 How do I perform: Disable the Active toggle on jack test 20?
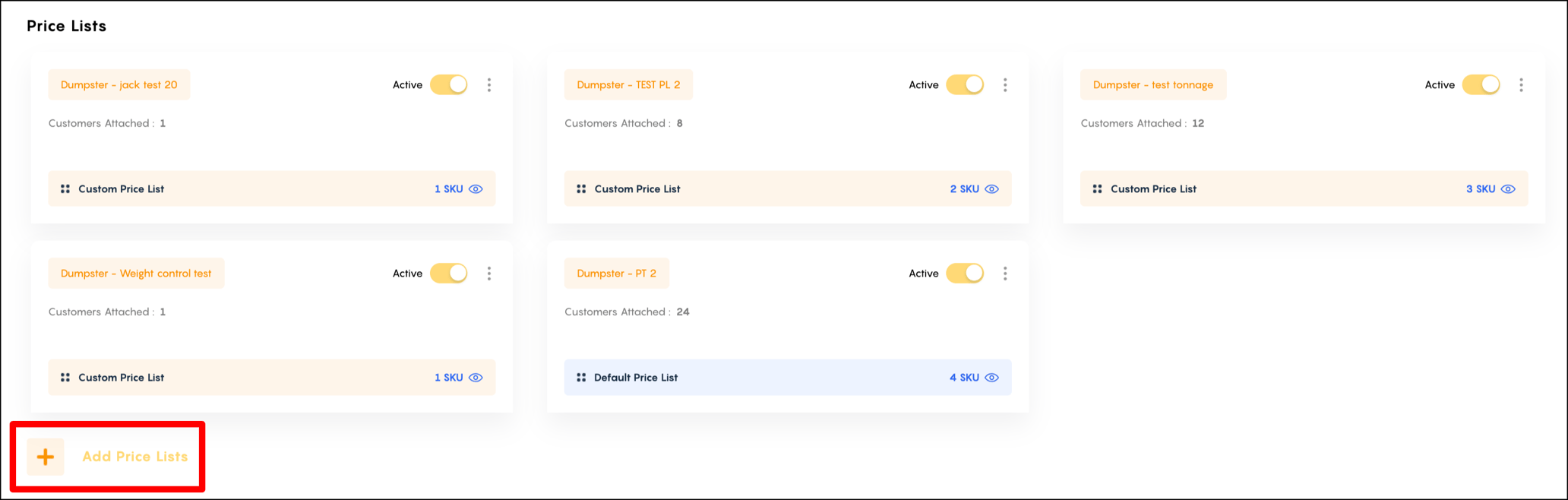pos(448,84)
